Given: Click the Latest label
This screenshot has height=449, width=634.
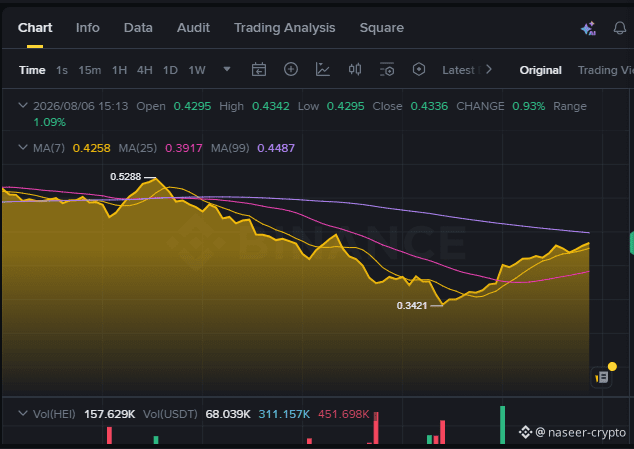Looking at the screenshot, I should click(459, 70).
